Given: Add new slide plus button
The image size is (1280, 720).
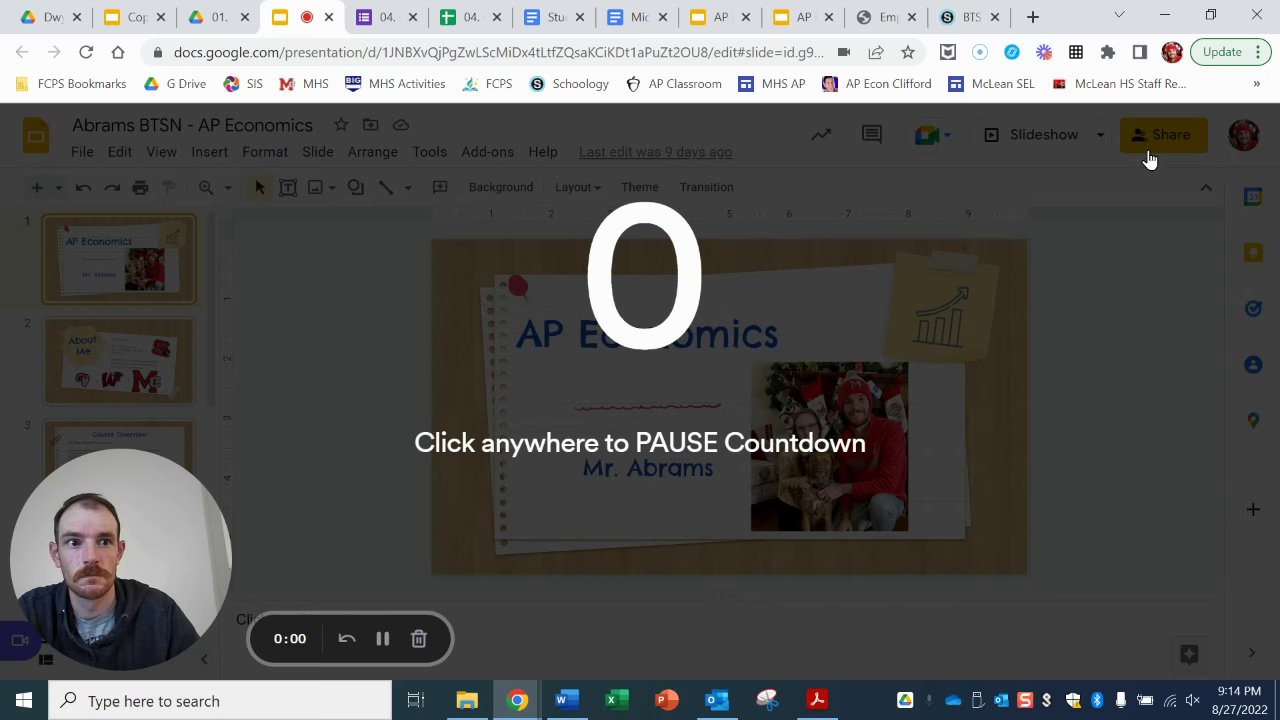Looking at the screenshot, I should point(37,187).
